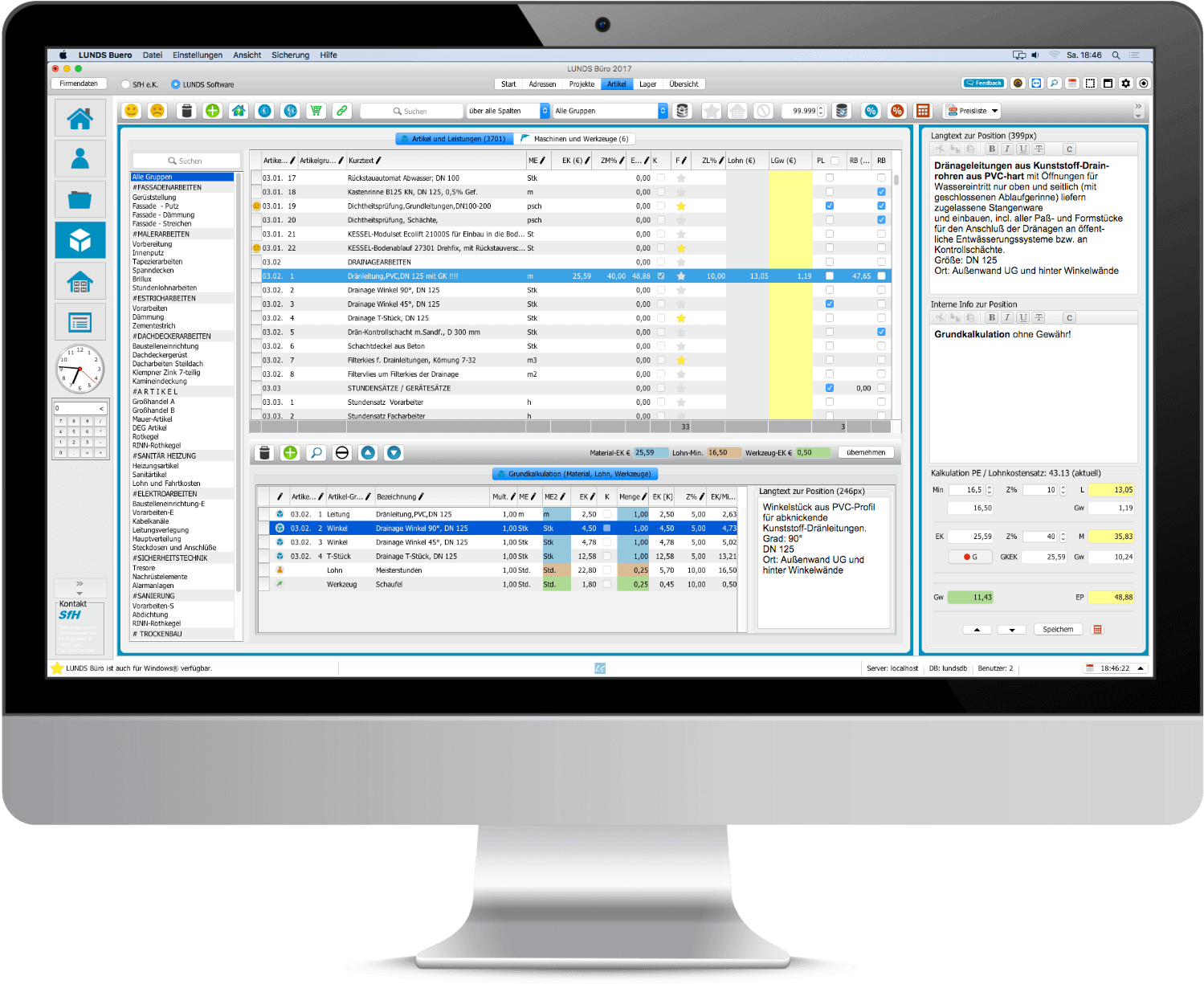
Task: Click the group list search field
Action: [186, 161]
